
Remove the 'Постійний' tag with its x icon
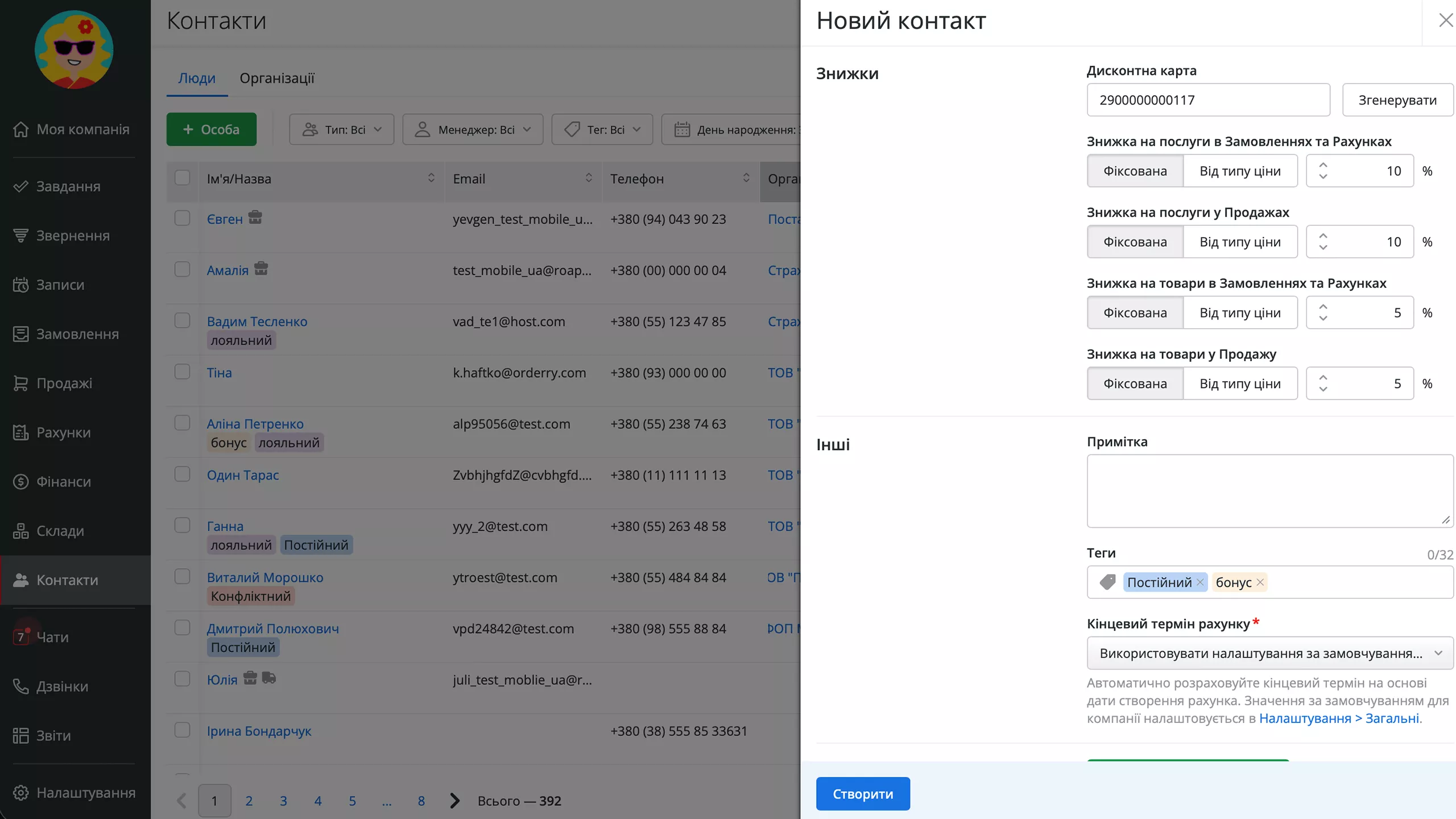click(1200, 582)
